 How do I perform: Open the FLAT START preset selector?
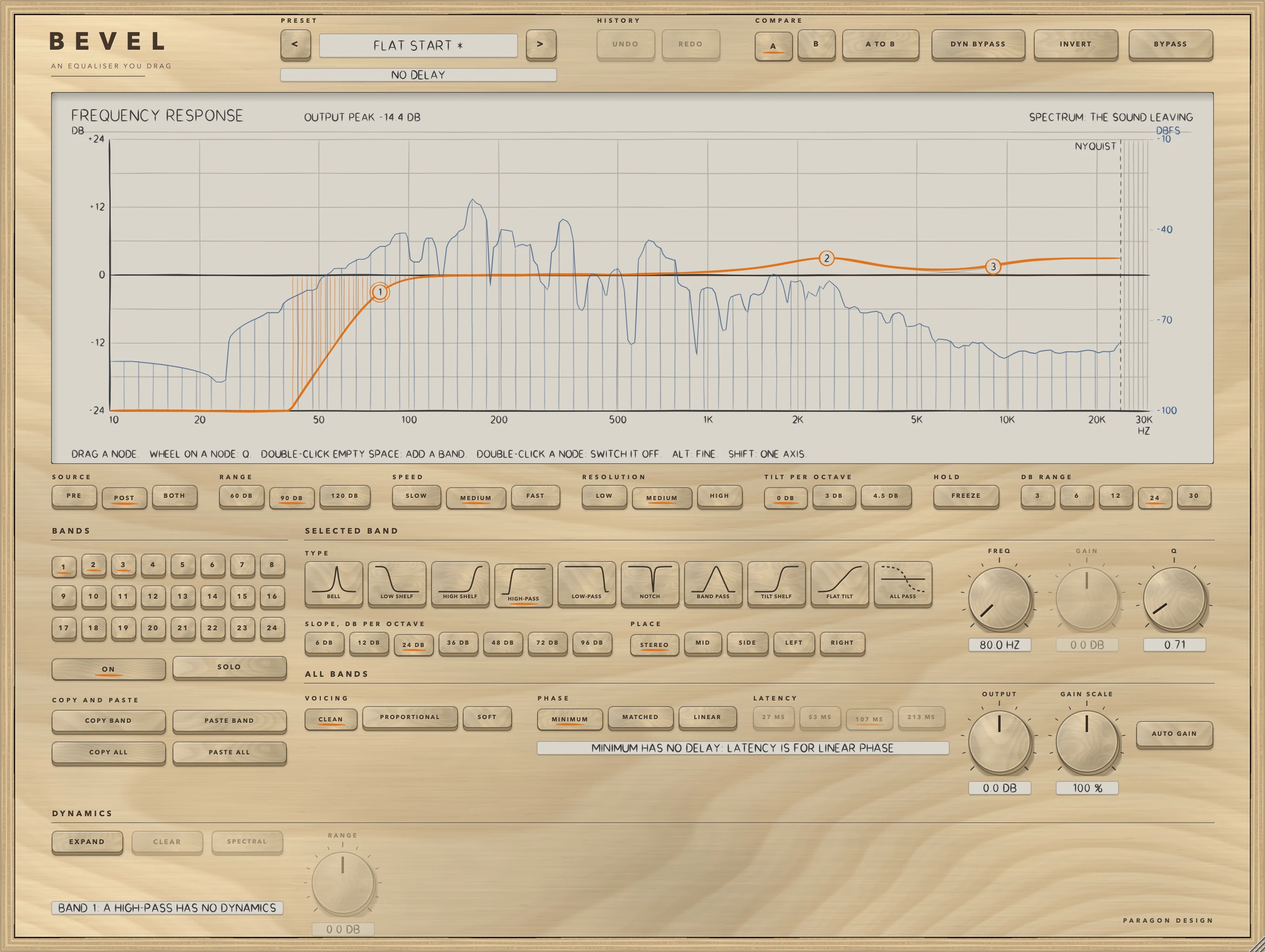[x=418, y=45]
